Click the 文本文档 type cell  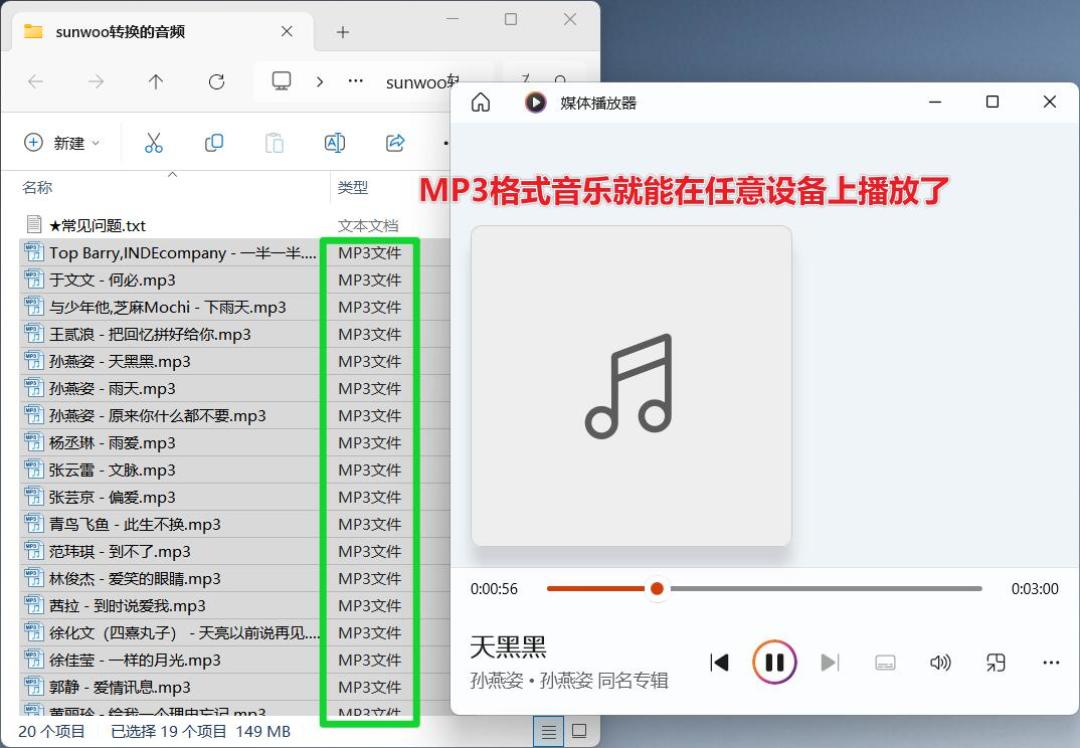point(368,226)
